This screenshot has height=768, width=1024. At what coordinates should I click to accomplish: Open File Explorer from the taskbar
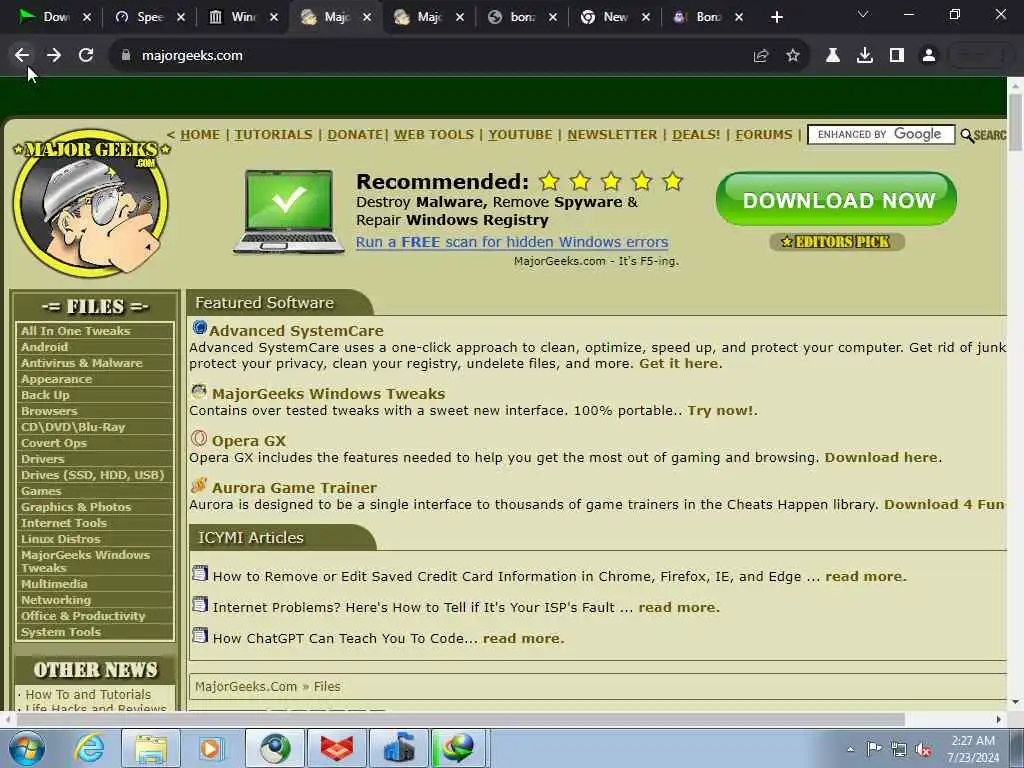tap(151, 748)
